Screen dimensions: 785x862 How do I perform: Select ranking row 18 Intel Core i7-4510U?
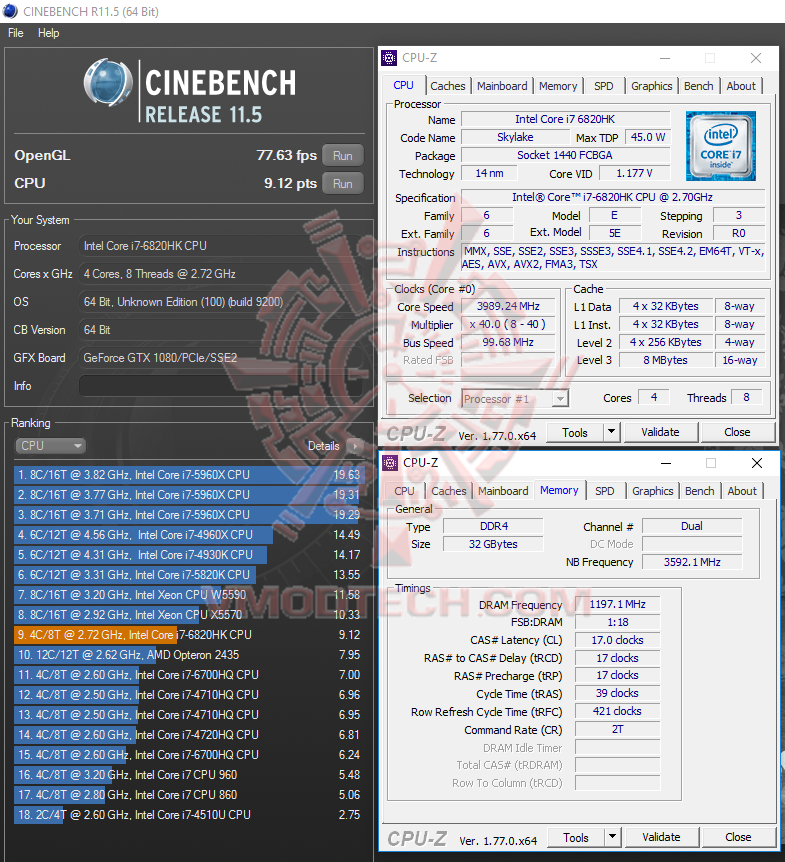189,815
